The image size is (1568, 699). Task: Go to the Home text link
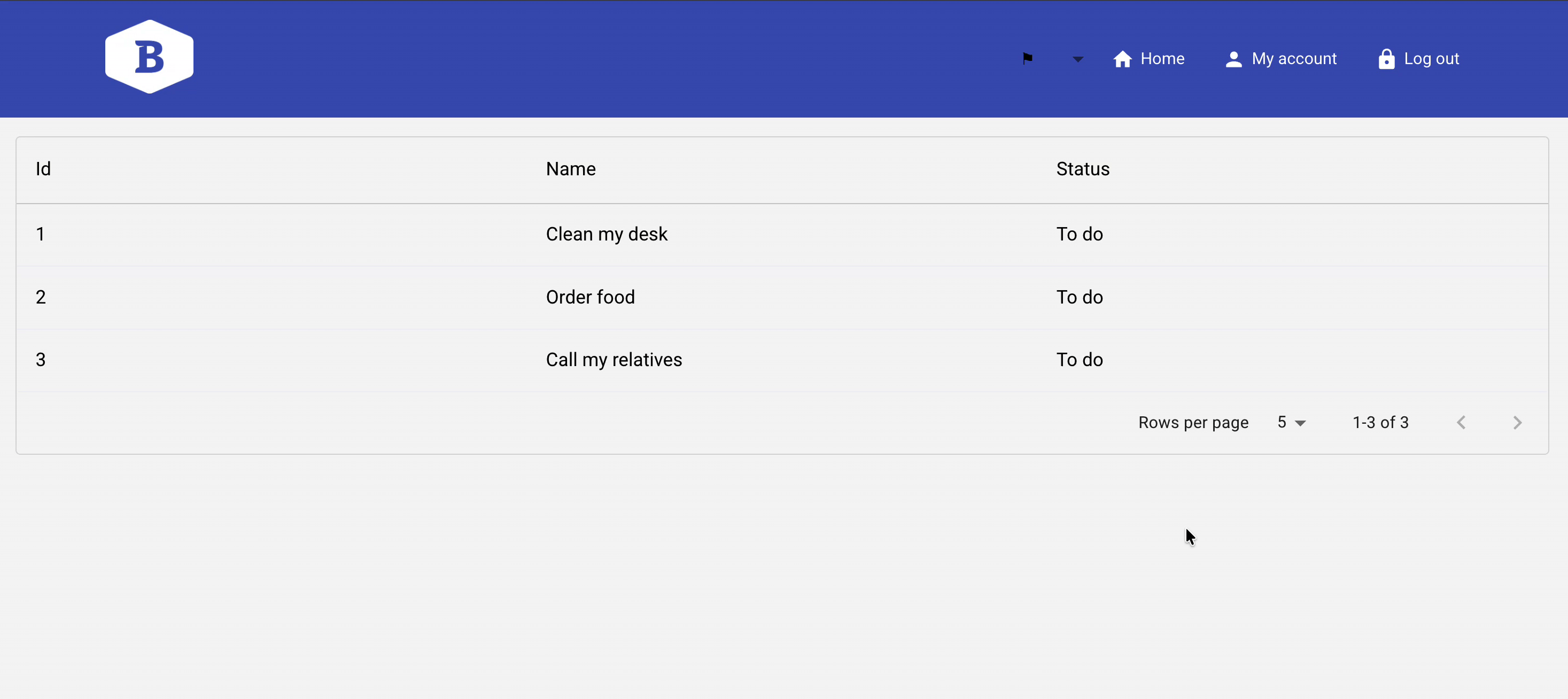(x=1162, y=58)
